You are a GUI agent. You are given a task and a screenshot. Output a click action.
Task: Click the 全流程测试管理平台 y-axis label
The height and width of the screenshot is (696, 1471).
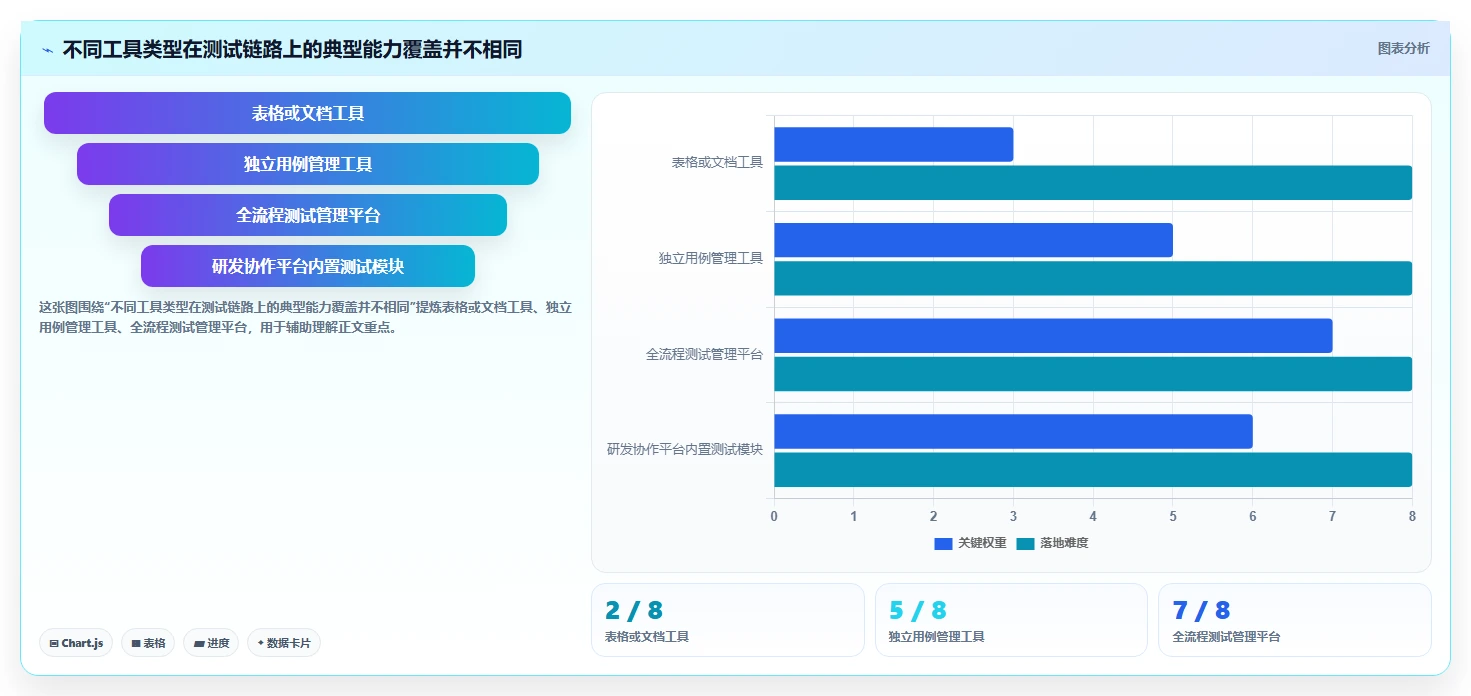tap(705, 355)
